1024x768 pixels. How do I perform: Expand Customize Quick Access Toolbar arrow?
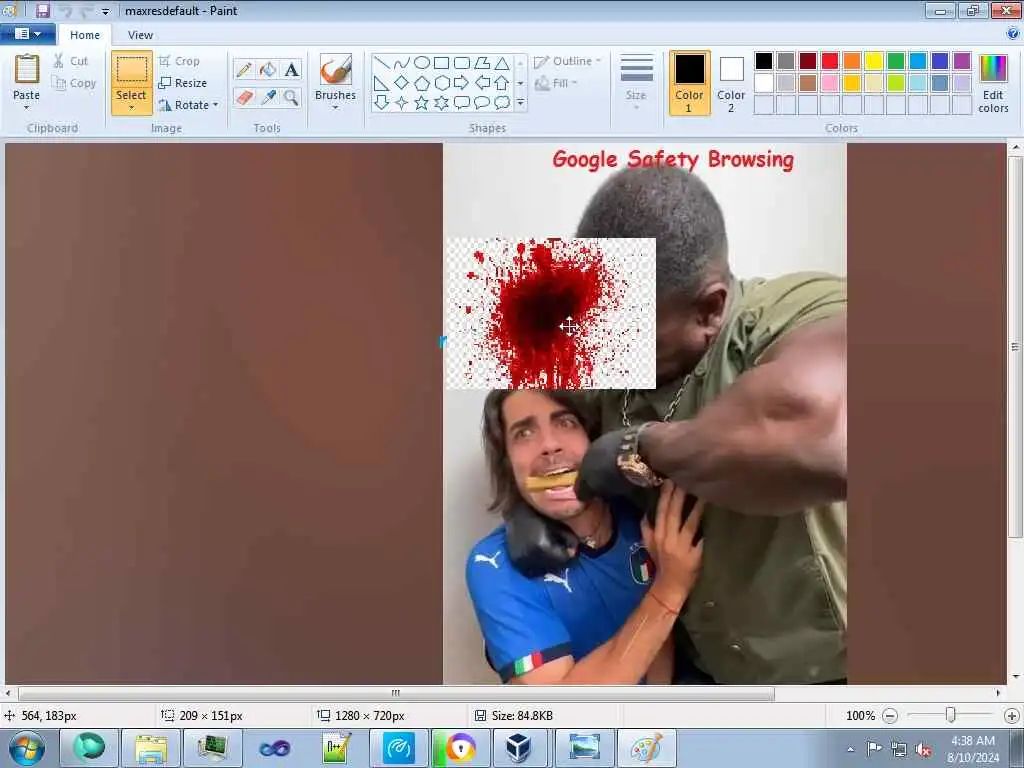tap(105, 11)
